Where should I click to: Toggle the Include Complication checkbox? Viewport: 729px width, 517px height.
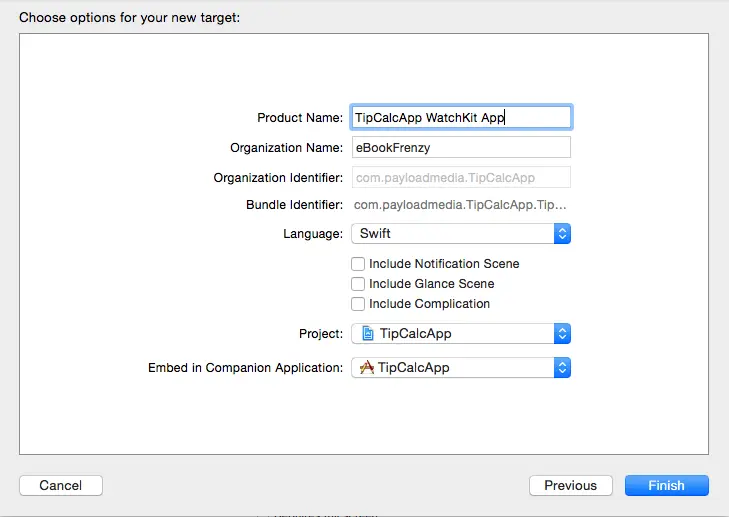(358, 304)
